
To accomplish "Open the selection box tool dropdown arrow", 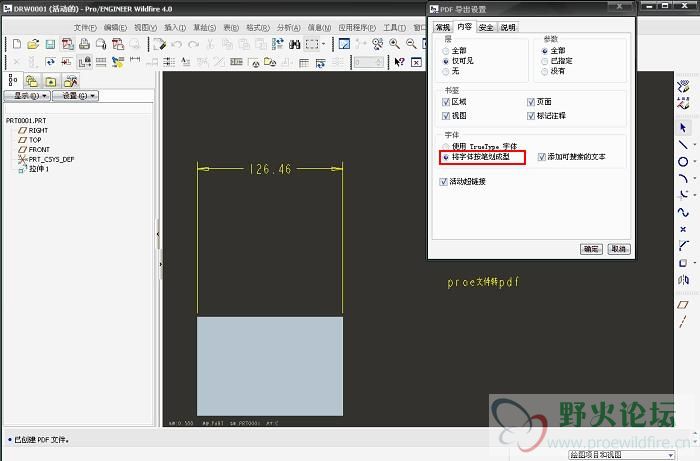I will point(324,44).
